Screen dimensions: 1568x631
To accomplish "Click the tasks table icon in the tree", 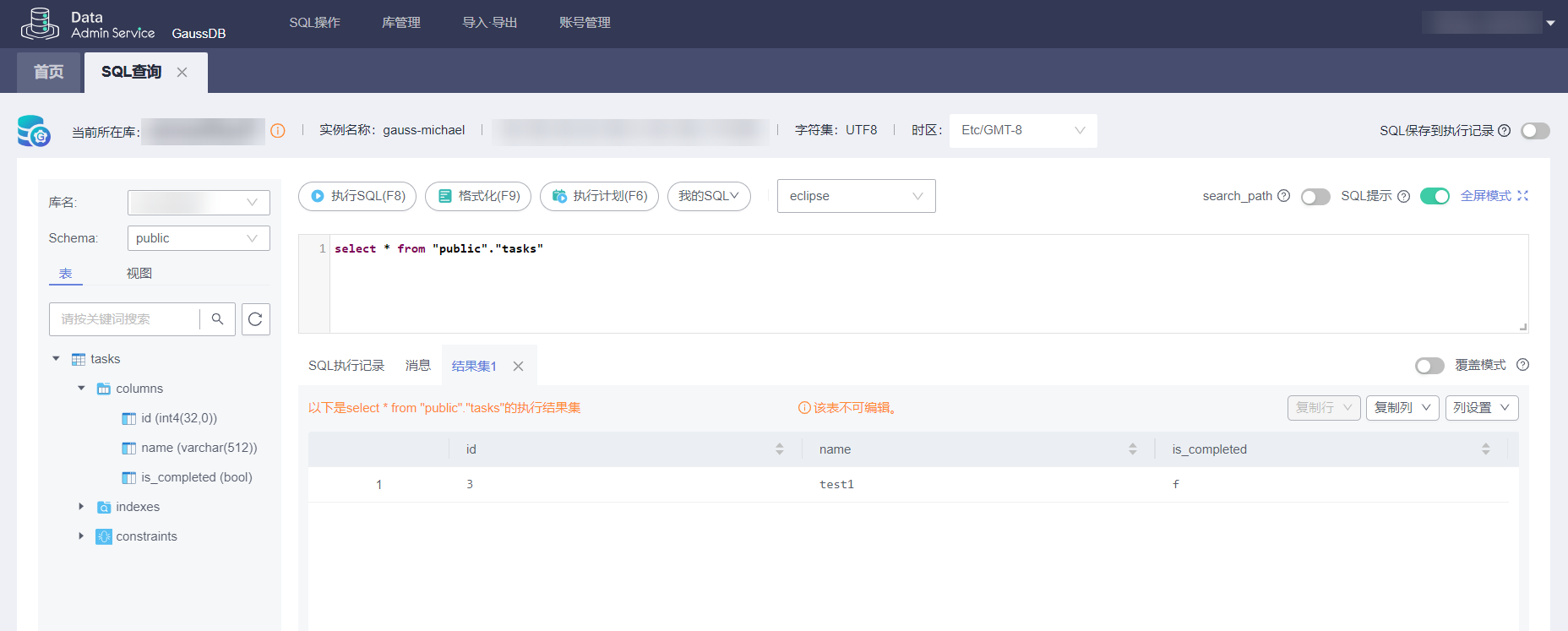I will coord(79,359).
